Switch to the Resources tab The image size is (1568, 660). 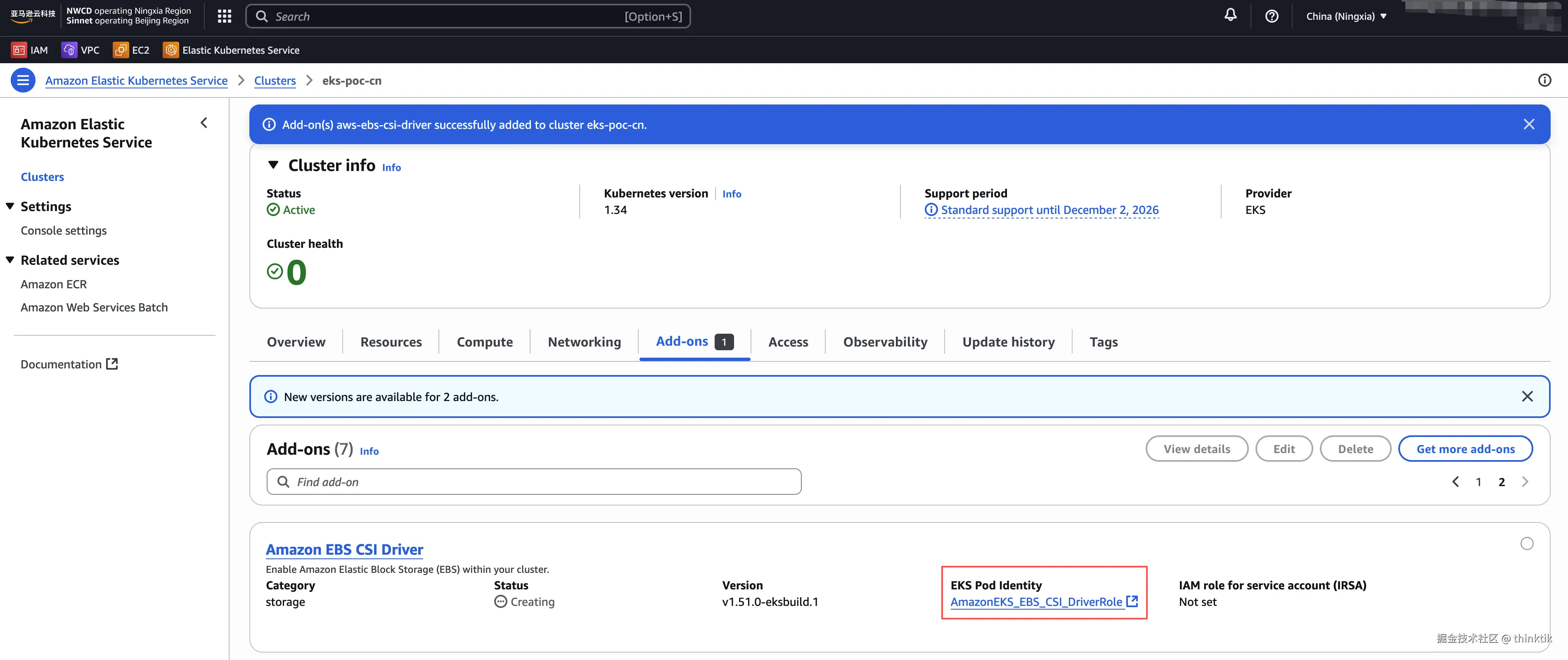click(x=391, y=342)
